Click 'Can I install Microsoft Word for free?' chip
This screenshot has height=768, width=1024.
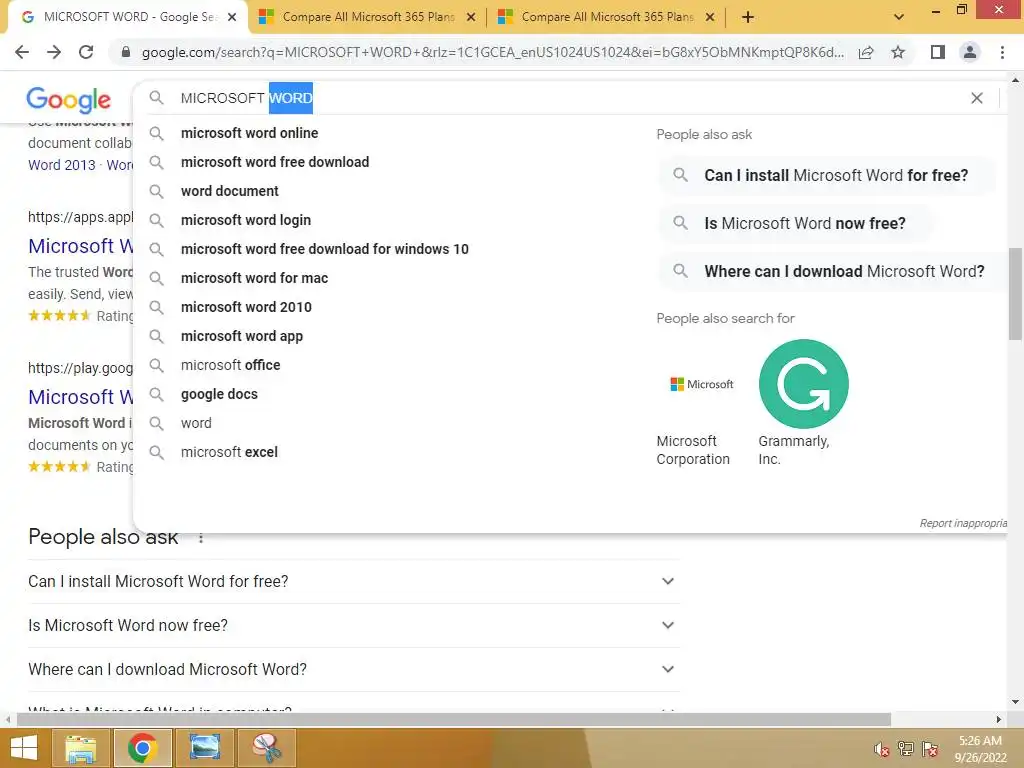point(827,176)
